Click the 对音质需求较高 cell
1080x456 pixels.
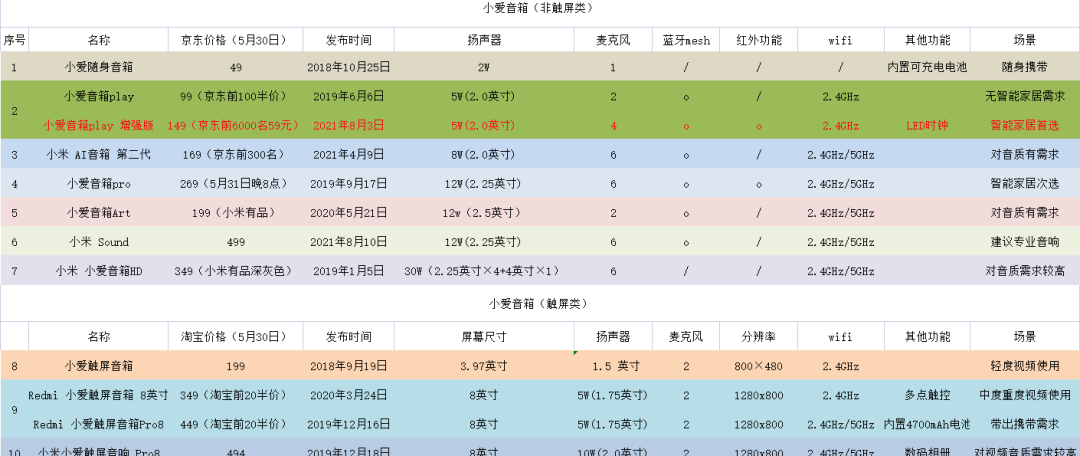point(1024,271)
